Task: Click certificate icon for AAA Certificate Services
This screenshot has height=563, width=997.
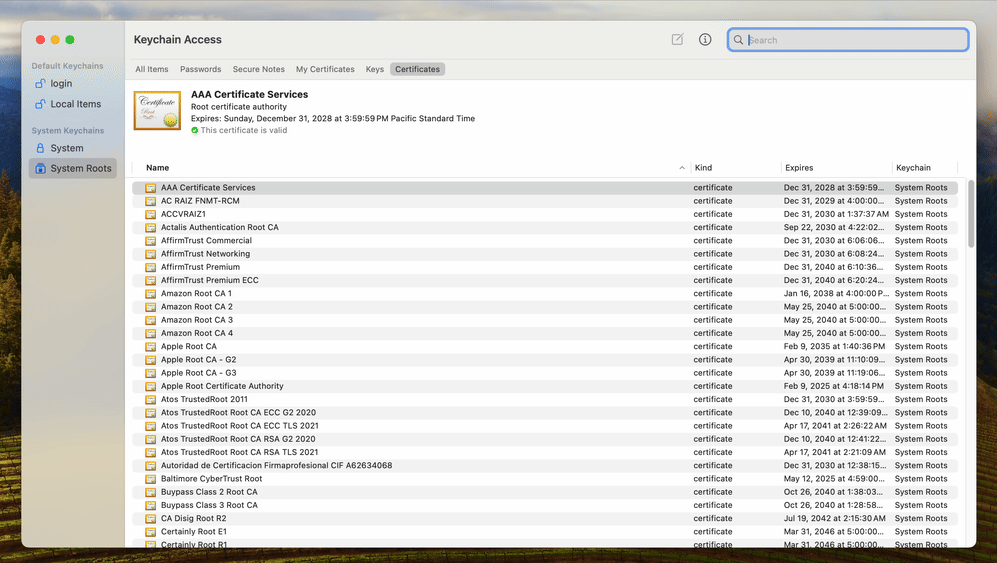Action: (150, 188)
